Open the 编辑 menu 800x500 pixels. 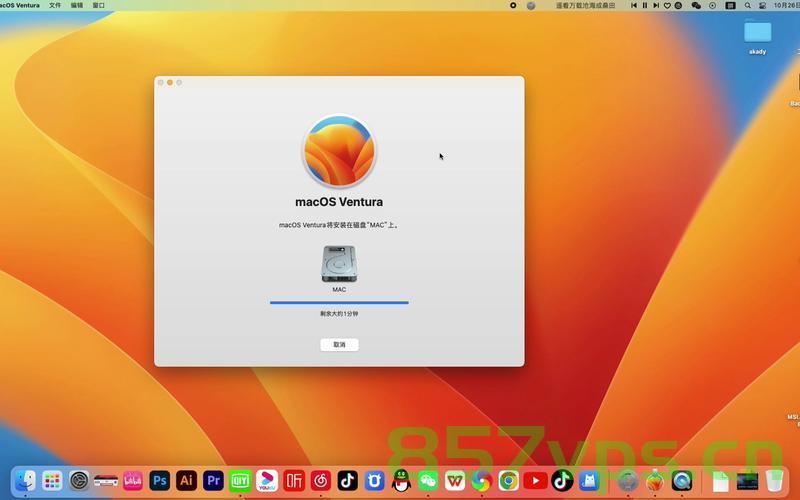(77, 5)
